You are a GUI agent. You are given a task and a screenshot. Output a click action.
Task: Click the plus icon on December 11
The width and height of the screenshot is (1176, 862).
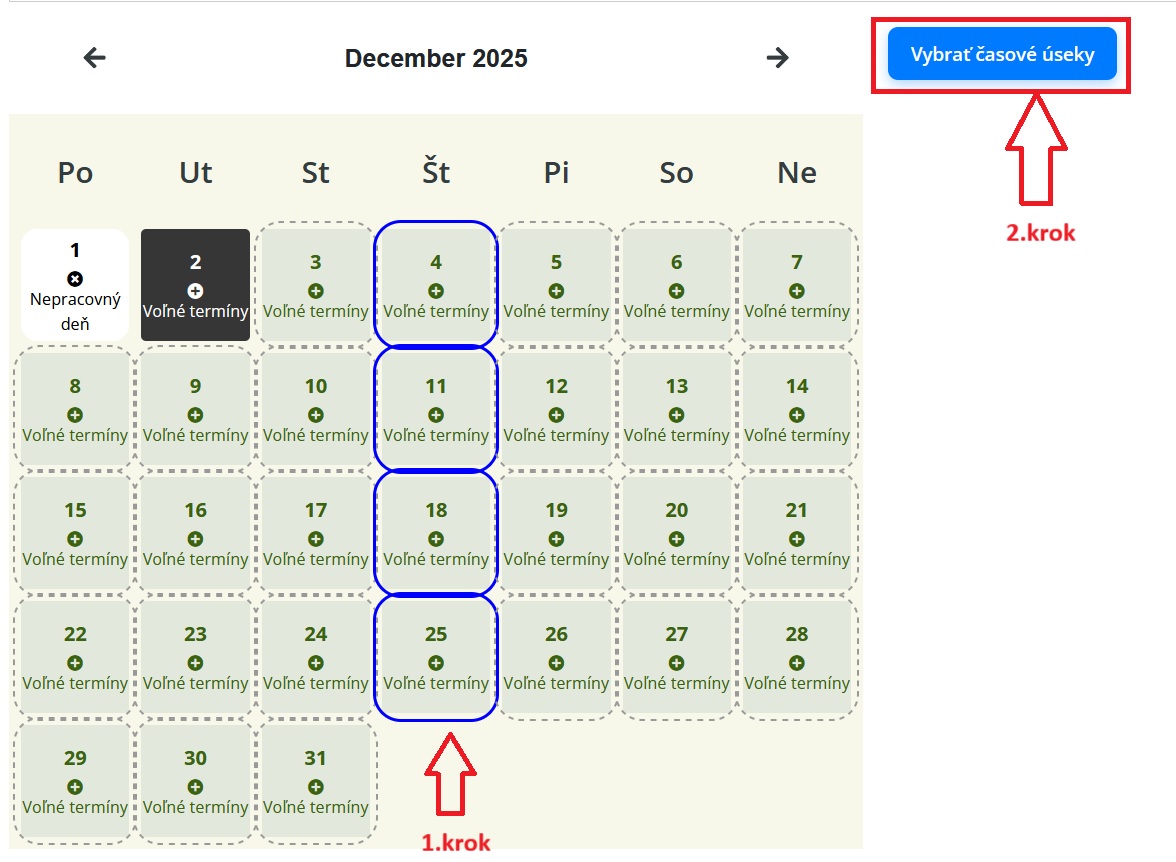(x=436, y=415)
